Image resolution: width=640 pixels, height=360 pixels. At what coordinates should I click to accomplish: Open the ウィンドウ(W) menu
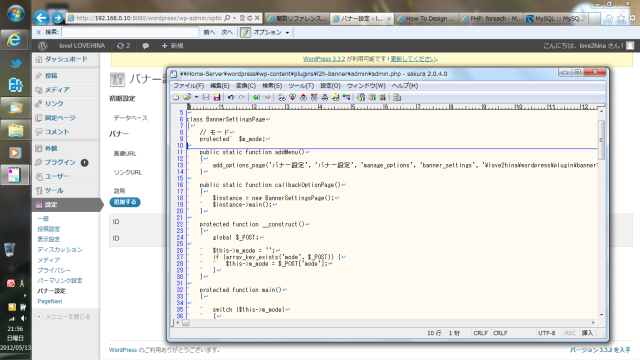tap(366, 86)
